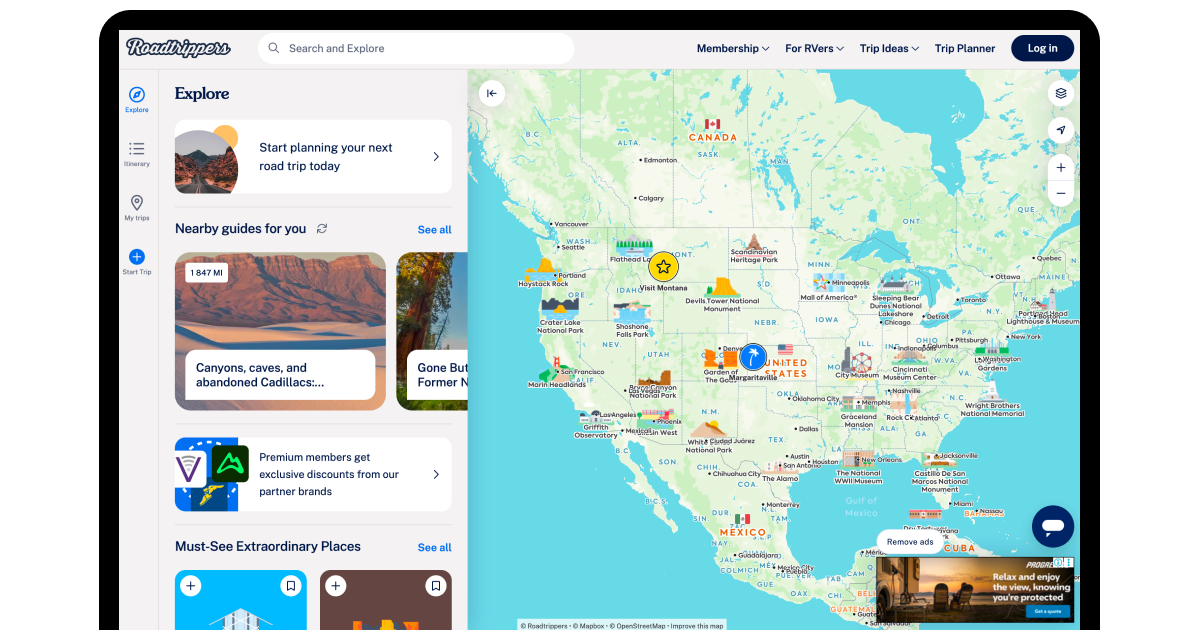Image resolution: width=1200 pixels, height=630 pixels.
Task: Click Get a quote in the ad
Action: (1047, 611)
